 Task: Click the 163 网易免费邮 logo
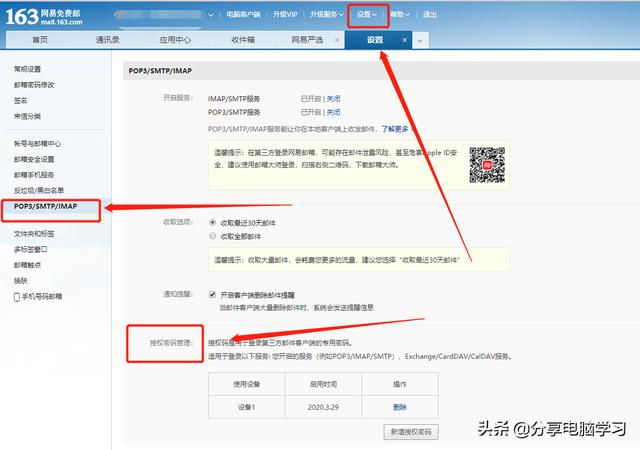(x=44, y=17)
